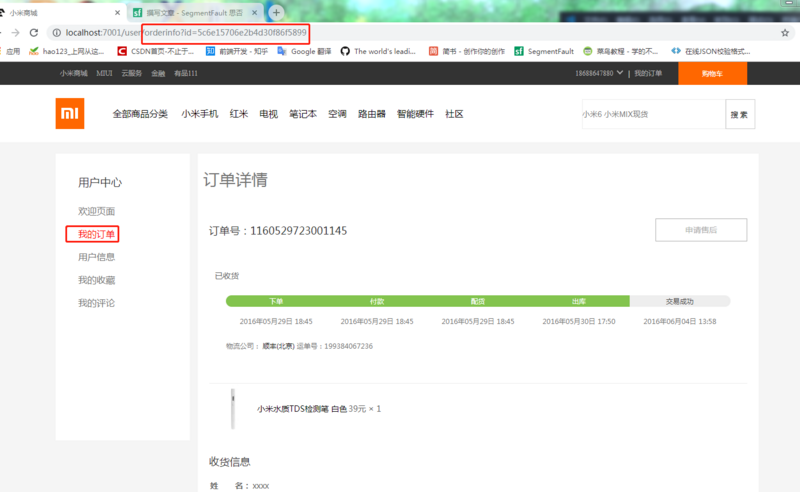Click the address bar URL
This screenshot has width=800, height=492.
point(186,33)
